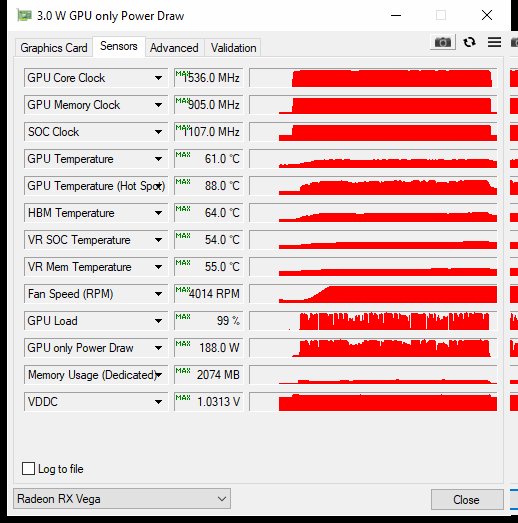Click the 1.0313 V VDDC value
Viewport: 518px width, 523px height.
tap(209, 402)
